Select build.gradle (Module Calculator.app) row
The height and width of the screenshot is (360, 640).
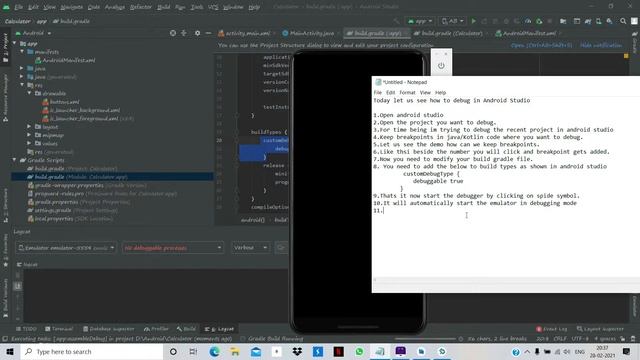[112, 177]
